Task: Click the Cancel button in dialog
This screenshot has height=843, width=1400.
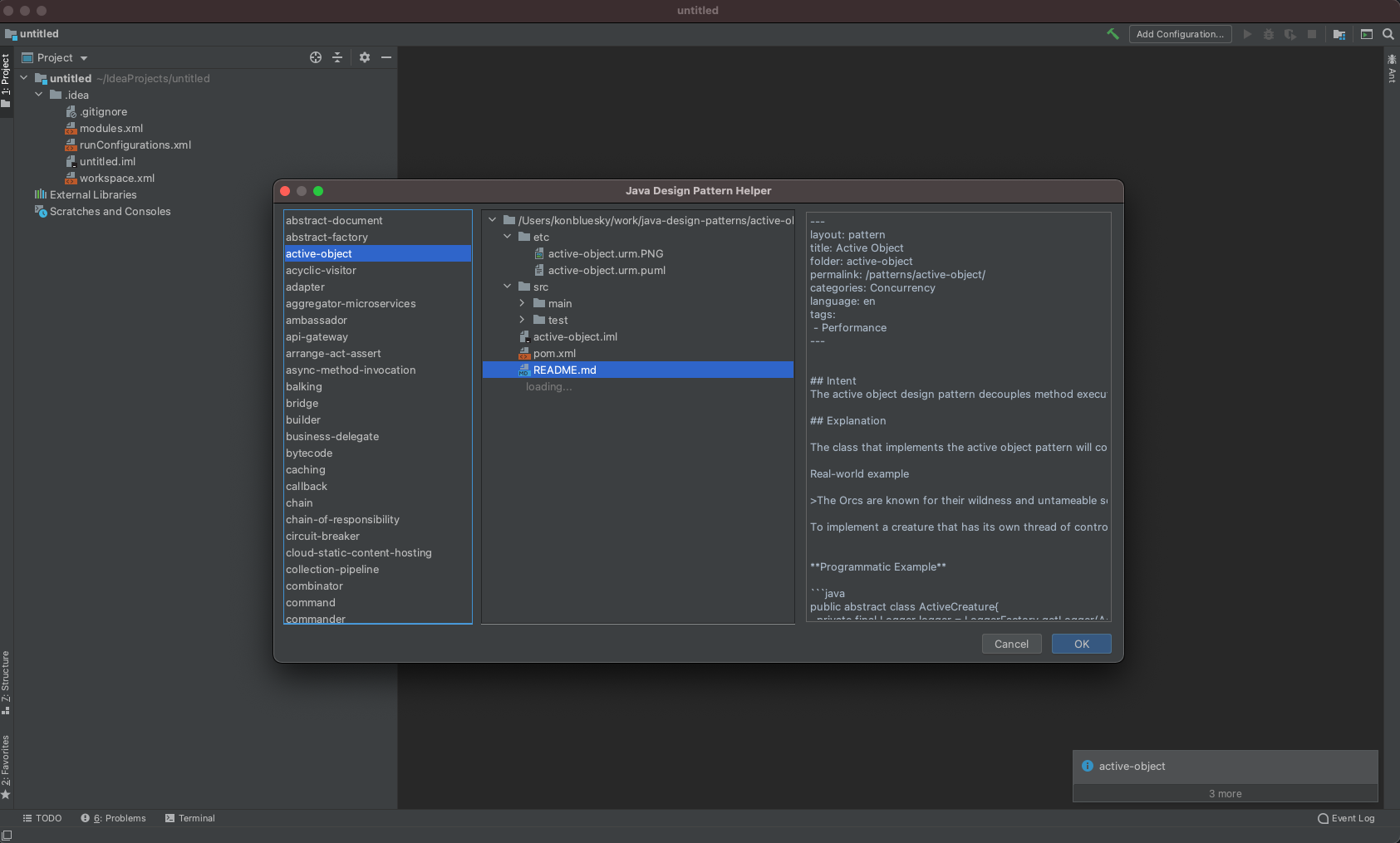Action: [x=1012, y=644]
